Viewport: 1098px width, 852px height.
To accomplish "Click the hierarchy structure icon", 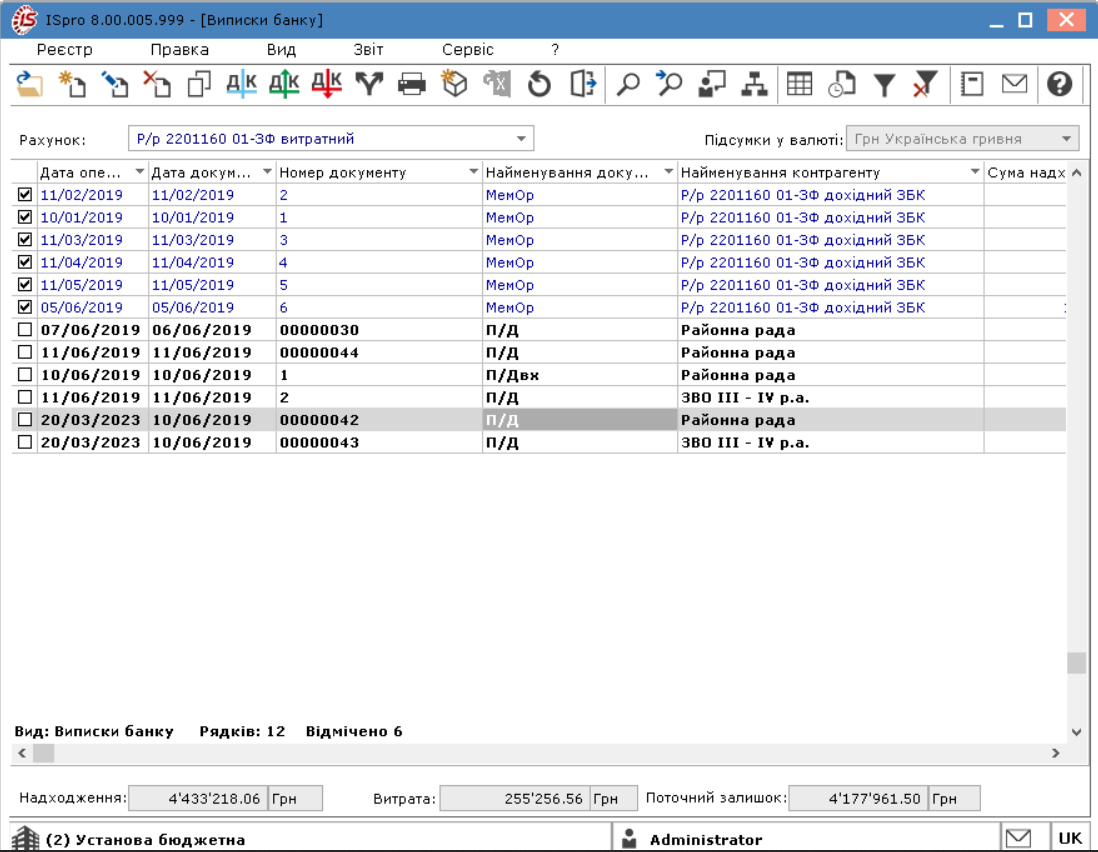I will (754, 84).
